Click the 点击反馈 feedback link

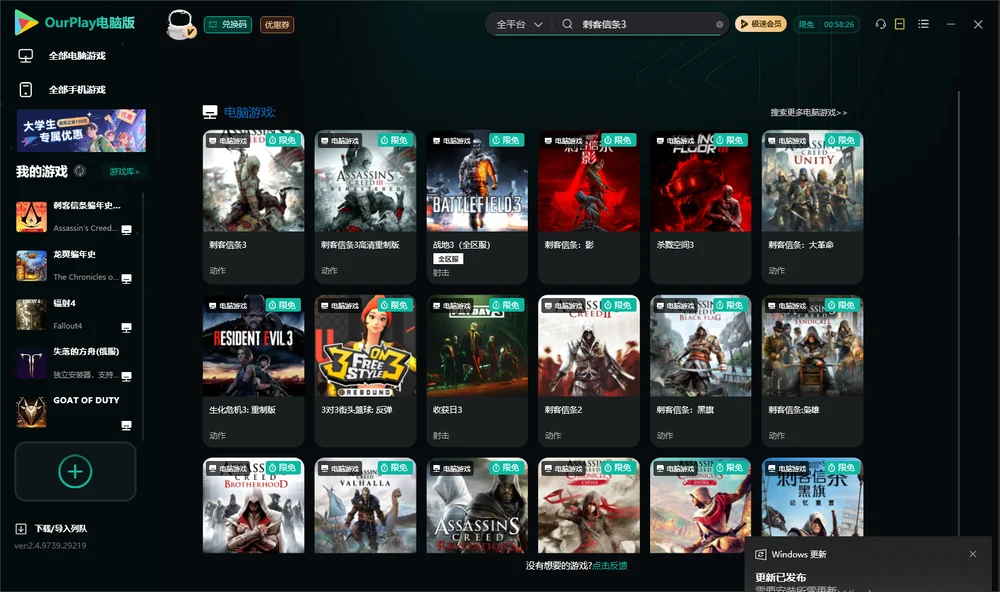pos(610,566)
